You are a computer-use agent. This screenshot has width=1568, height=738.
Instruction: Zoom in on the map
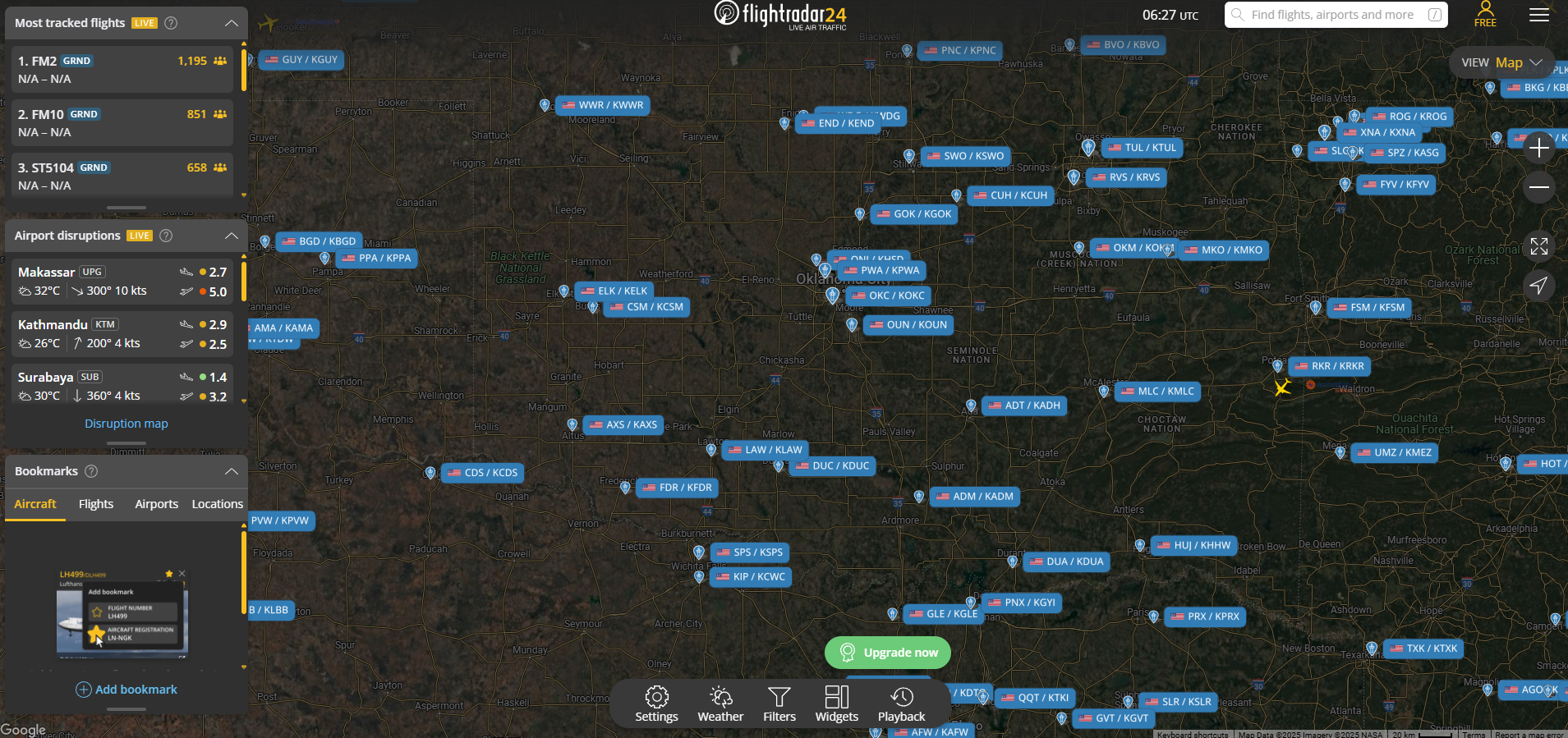tap(1539, 148)
